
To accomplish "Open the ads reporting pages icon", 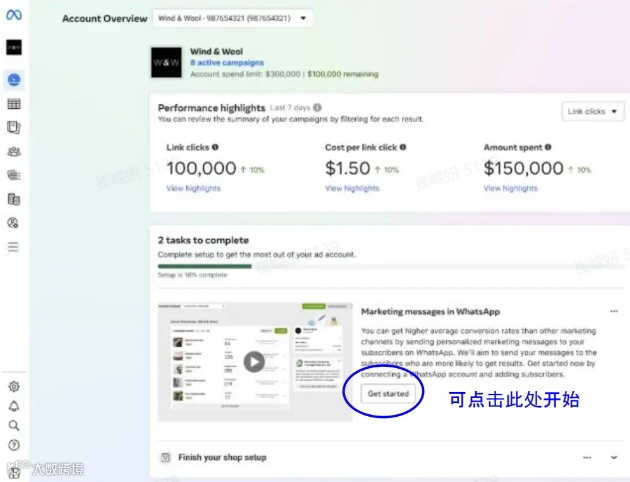I will [14, 128].
